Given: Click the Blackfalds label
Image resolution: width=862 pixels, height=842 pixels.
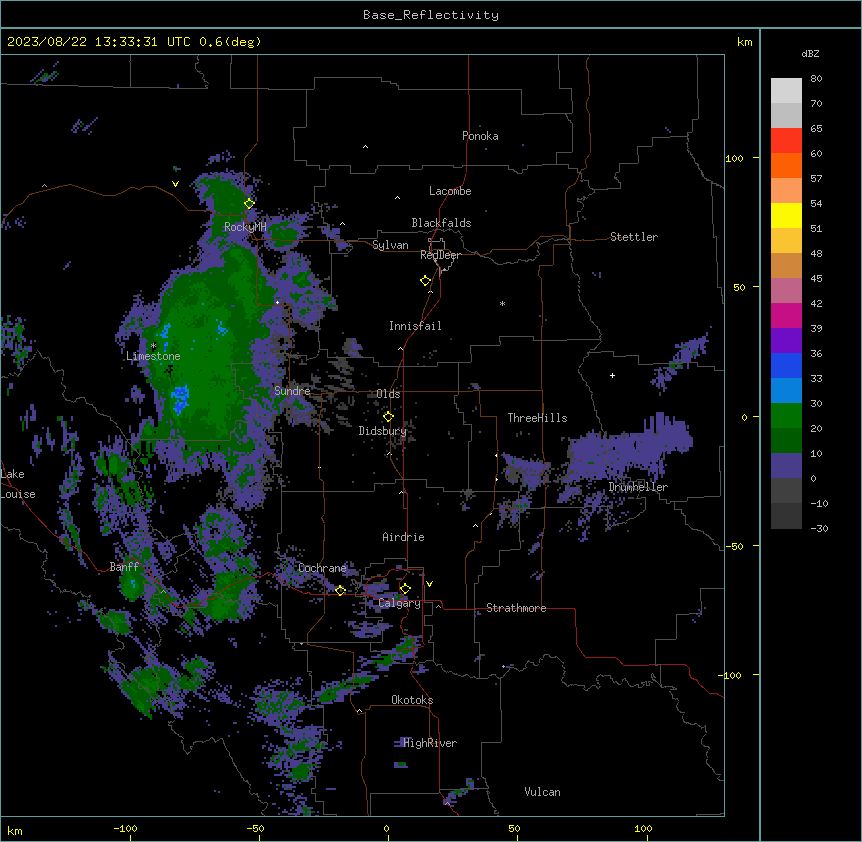Looking at the screenshot, I should click(441, 223).
